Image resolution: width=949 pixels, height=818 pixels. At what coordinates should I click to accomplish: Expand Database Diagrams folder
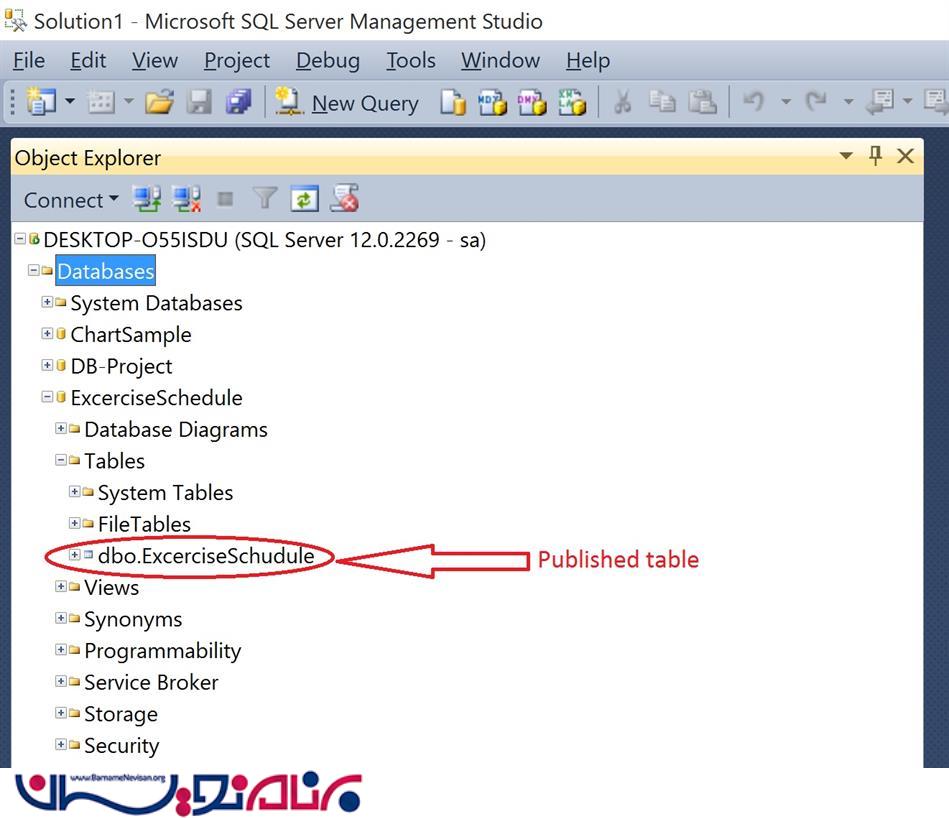click(61, 428)
